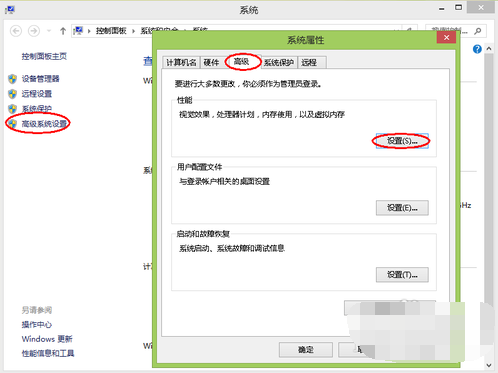Viewport: 498px width, 373px height.
Task: Click shield icon beside 系统保护
Action: (12, 109)
